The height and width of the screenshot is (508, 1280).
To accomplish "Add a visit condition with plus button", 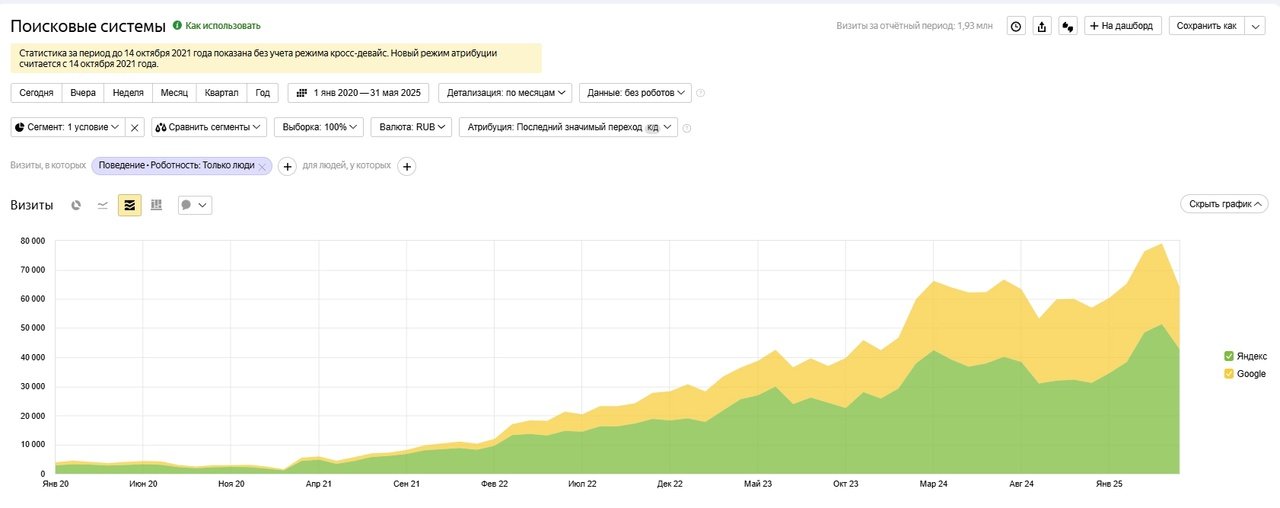I will coord(287,166).
